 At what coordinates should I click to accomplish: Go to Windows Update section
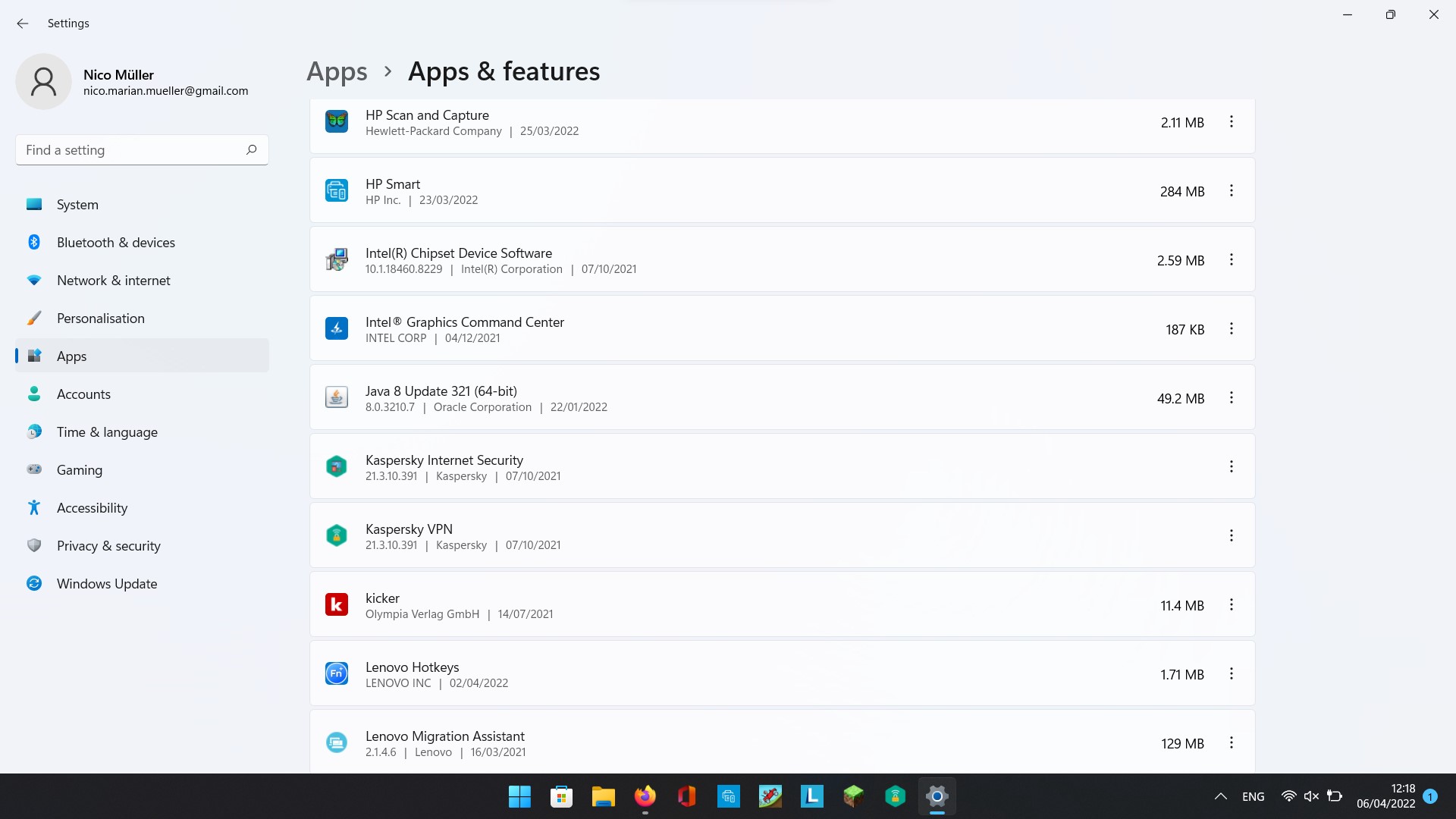[x=107, y=584]
